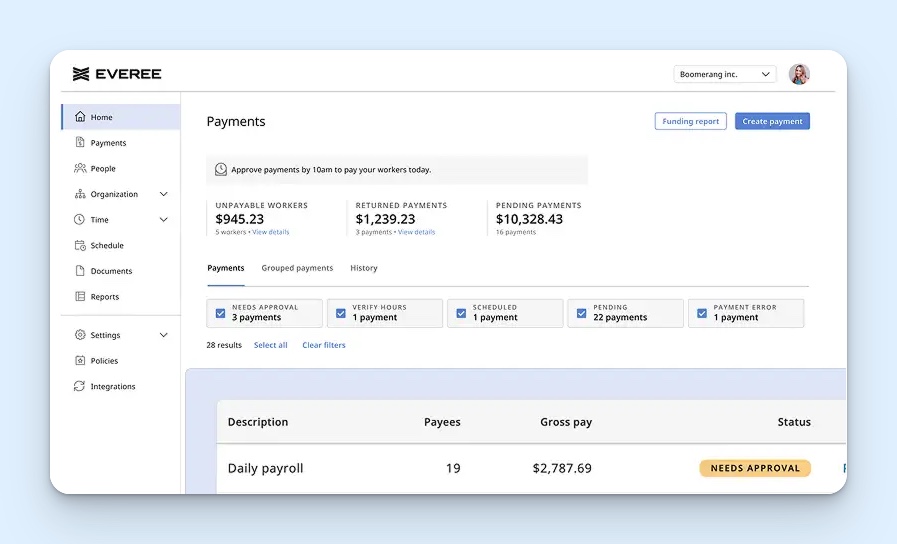897x544 pixels.
Task: Click the Organization chart icon
Action: pyautogui.click(x=80, y=194)
